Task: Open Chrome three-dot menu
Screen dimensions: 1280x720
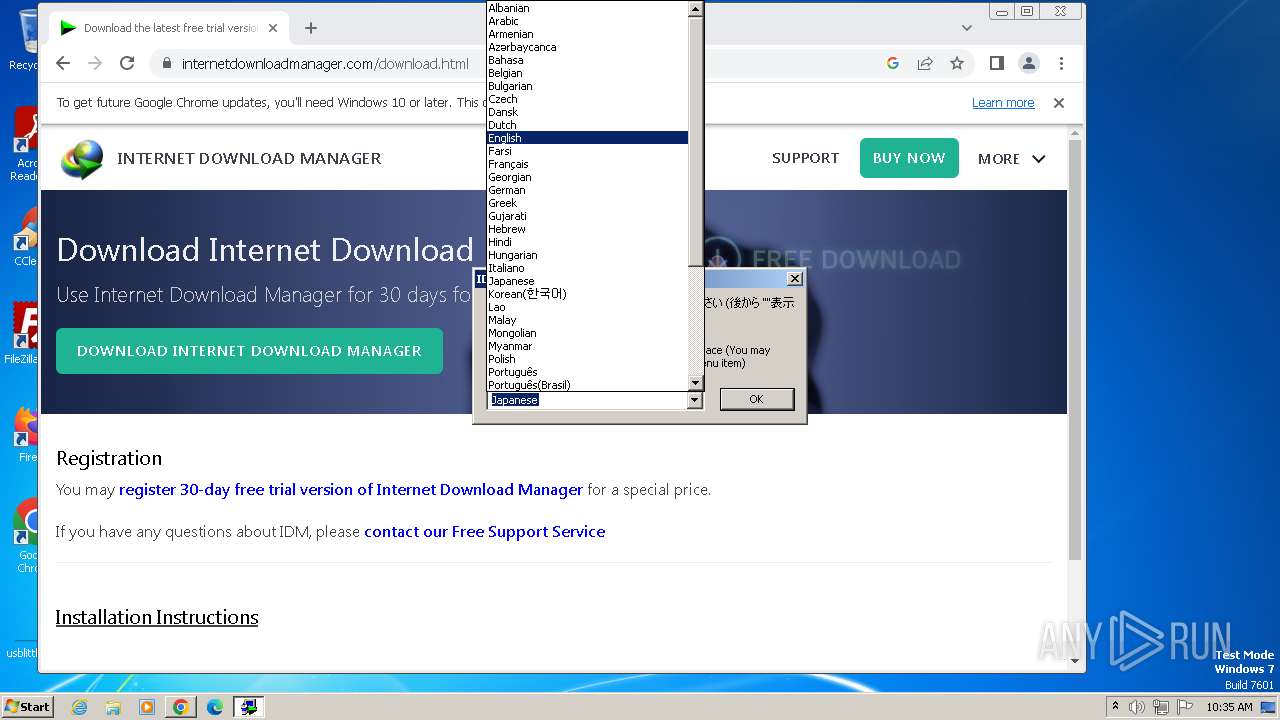Action: (1061, 63)
